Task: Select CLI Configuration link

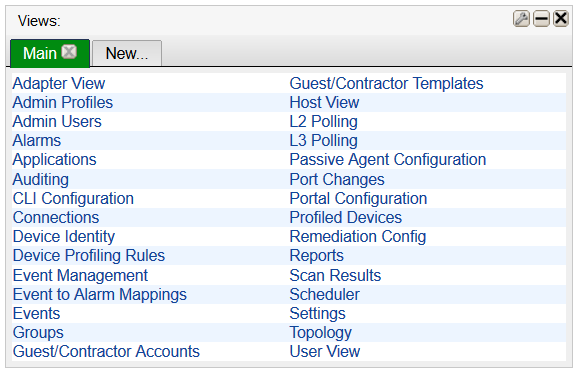Action: (x=73, y=198)
